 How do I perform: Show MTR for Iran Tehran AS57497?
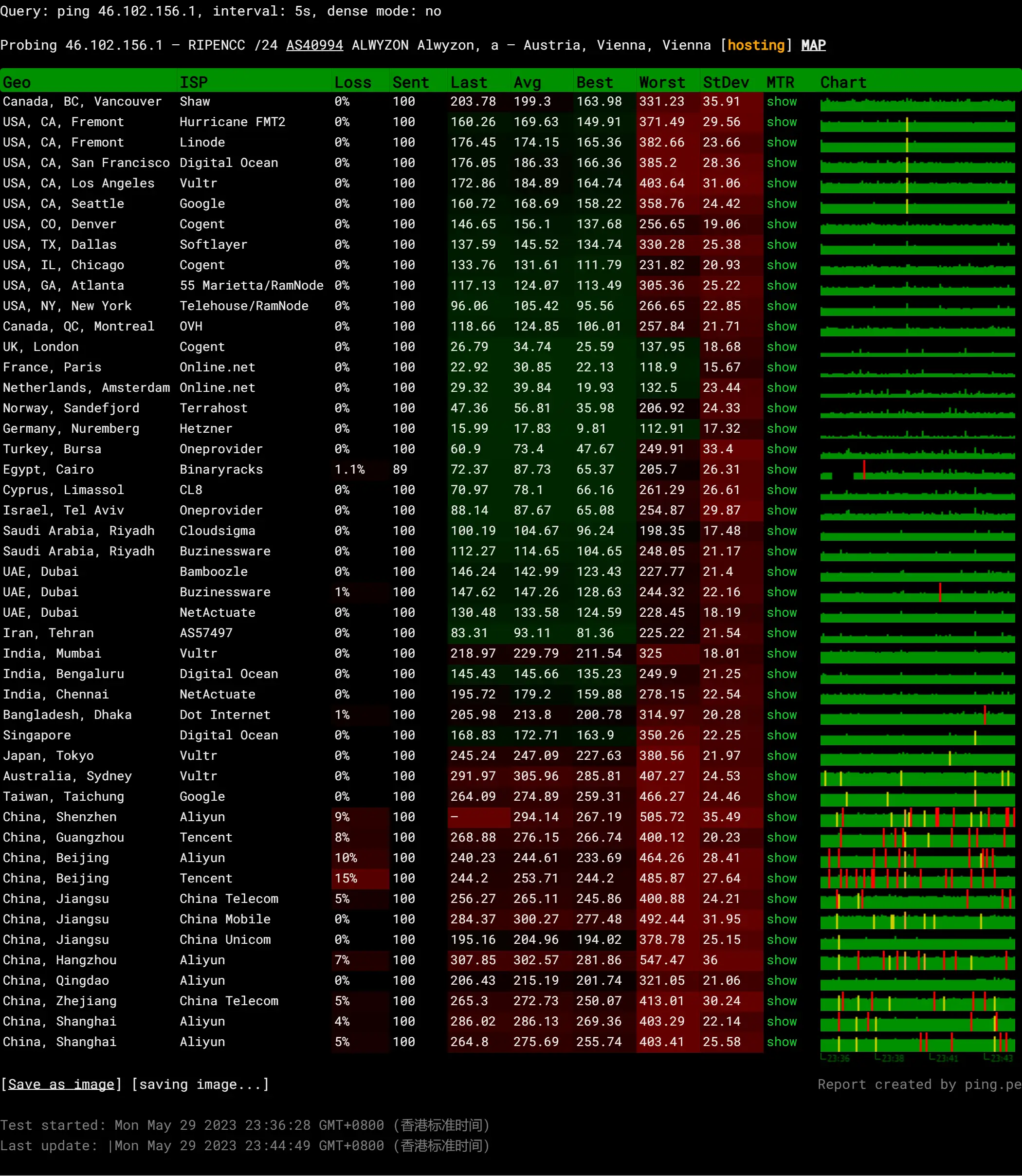pos(781,633)
